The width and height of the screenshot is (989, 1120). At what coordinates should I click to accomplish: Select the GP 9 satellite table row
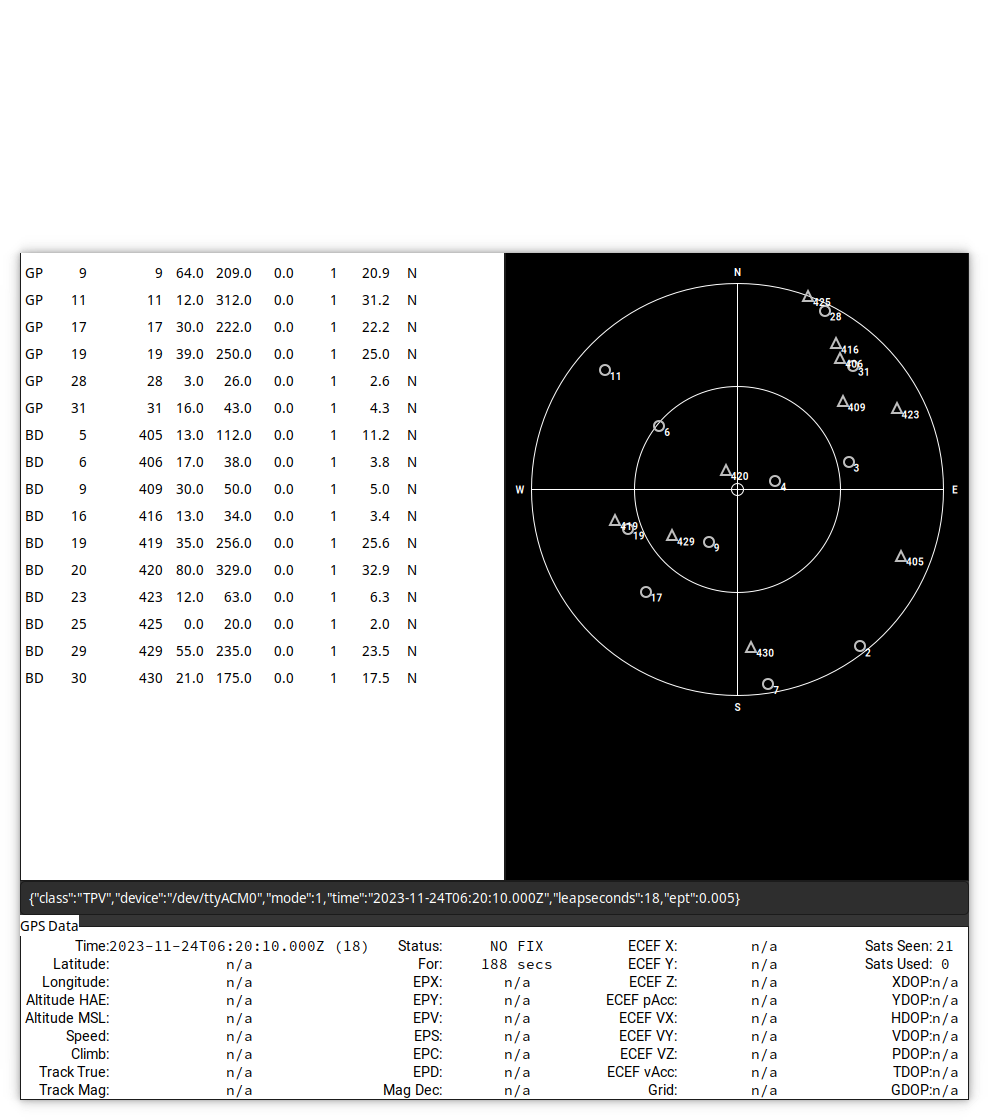(220, 273)
